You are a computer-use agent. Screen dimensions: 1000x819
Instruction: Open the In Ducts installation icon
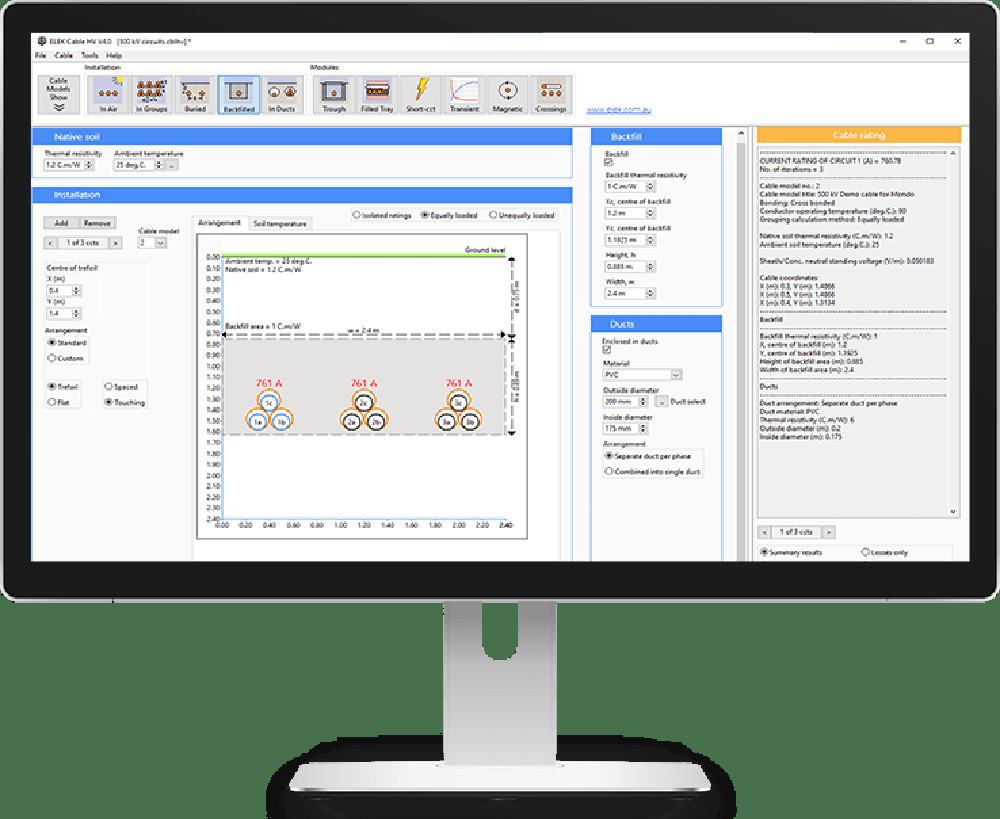click(281, 94)
